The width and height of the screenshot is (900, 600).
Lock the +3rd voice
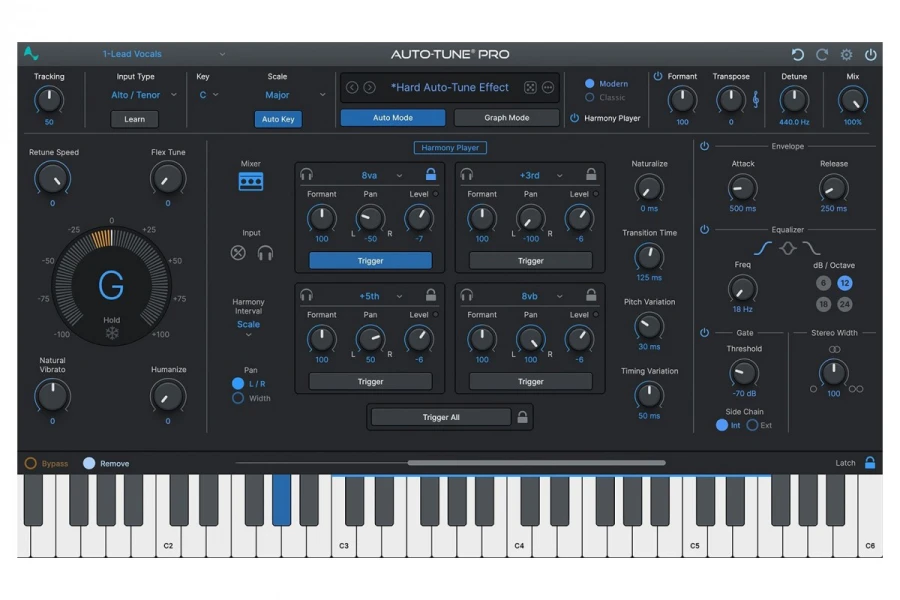[591, 174]
